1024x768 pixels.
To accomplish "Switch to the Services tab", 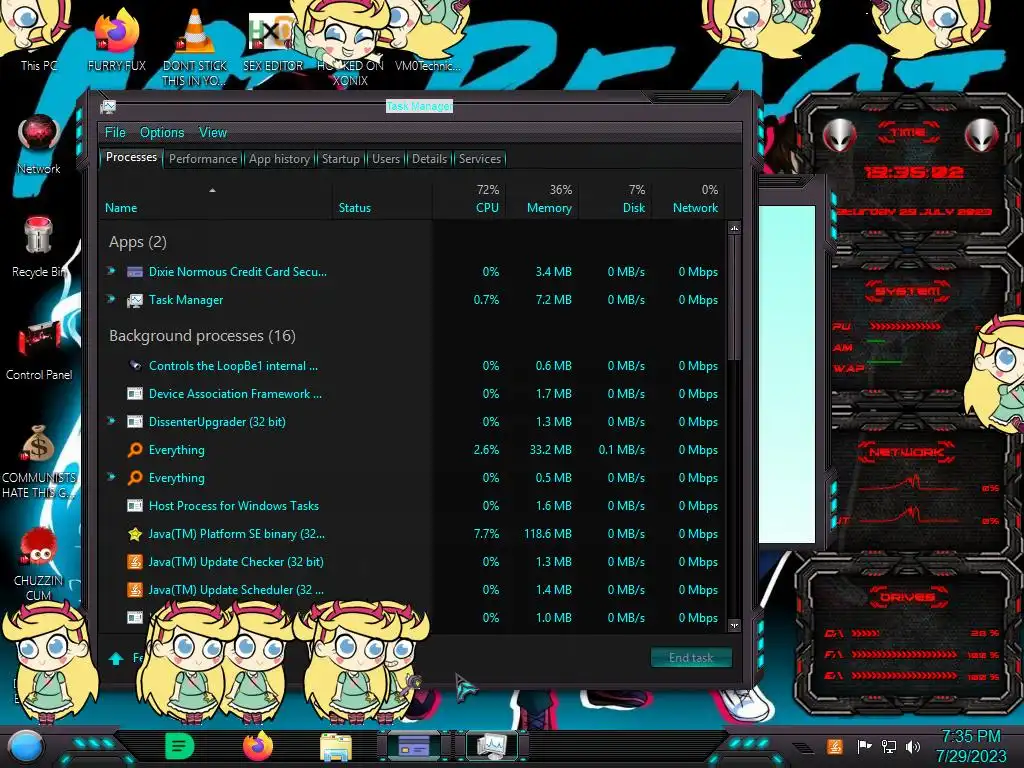I will click(480, 159).
